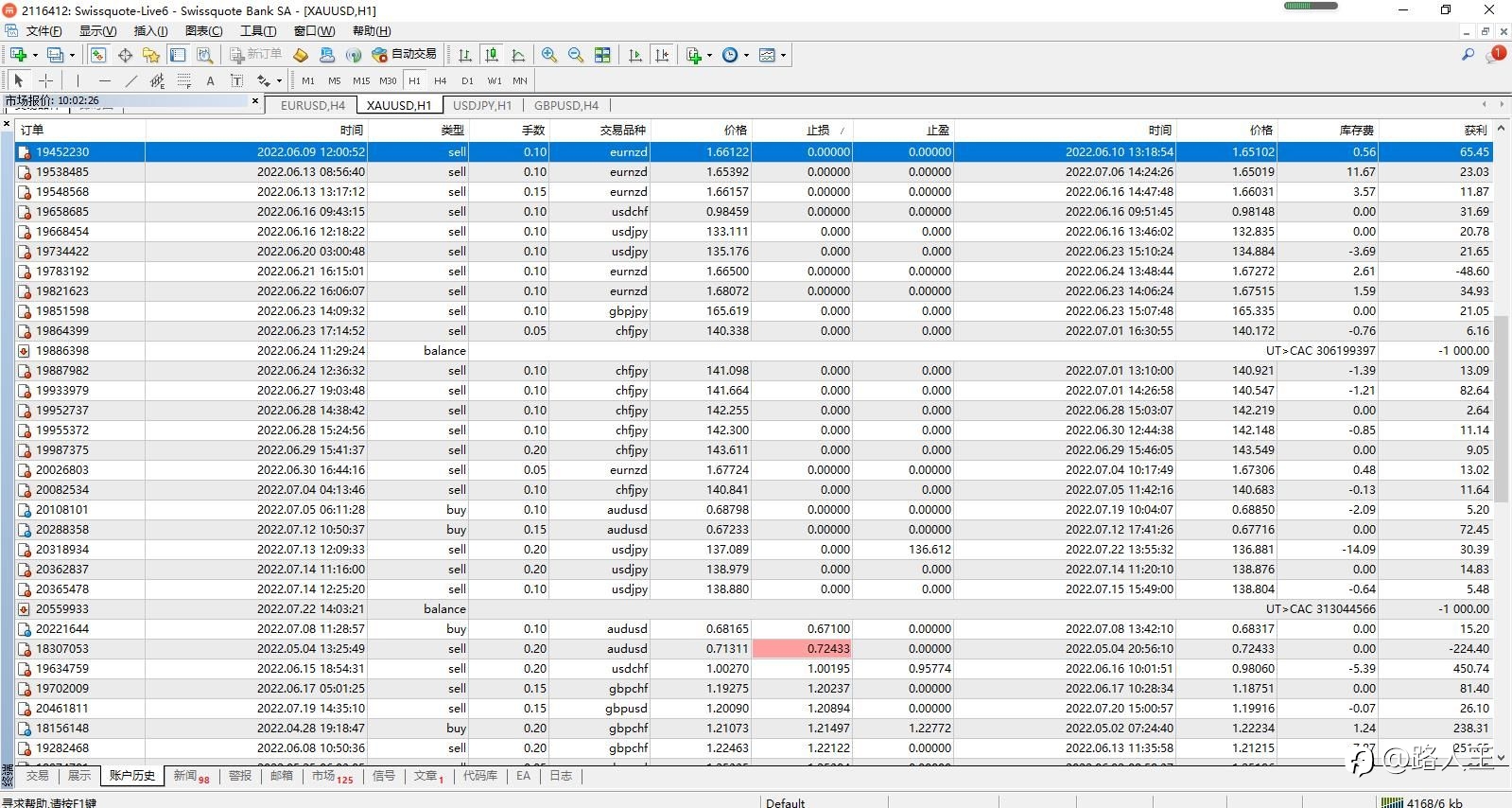Image resolution: width=1512 pixels, height=808 pixels.
Task: Open the 新闻 news tab
Action: (191, 775)
